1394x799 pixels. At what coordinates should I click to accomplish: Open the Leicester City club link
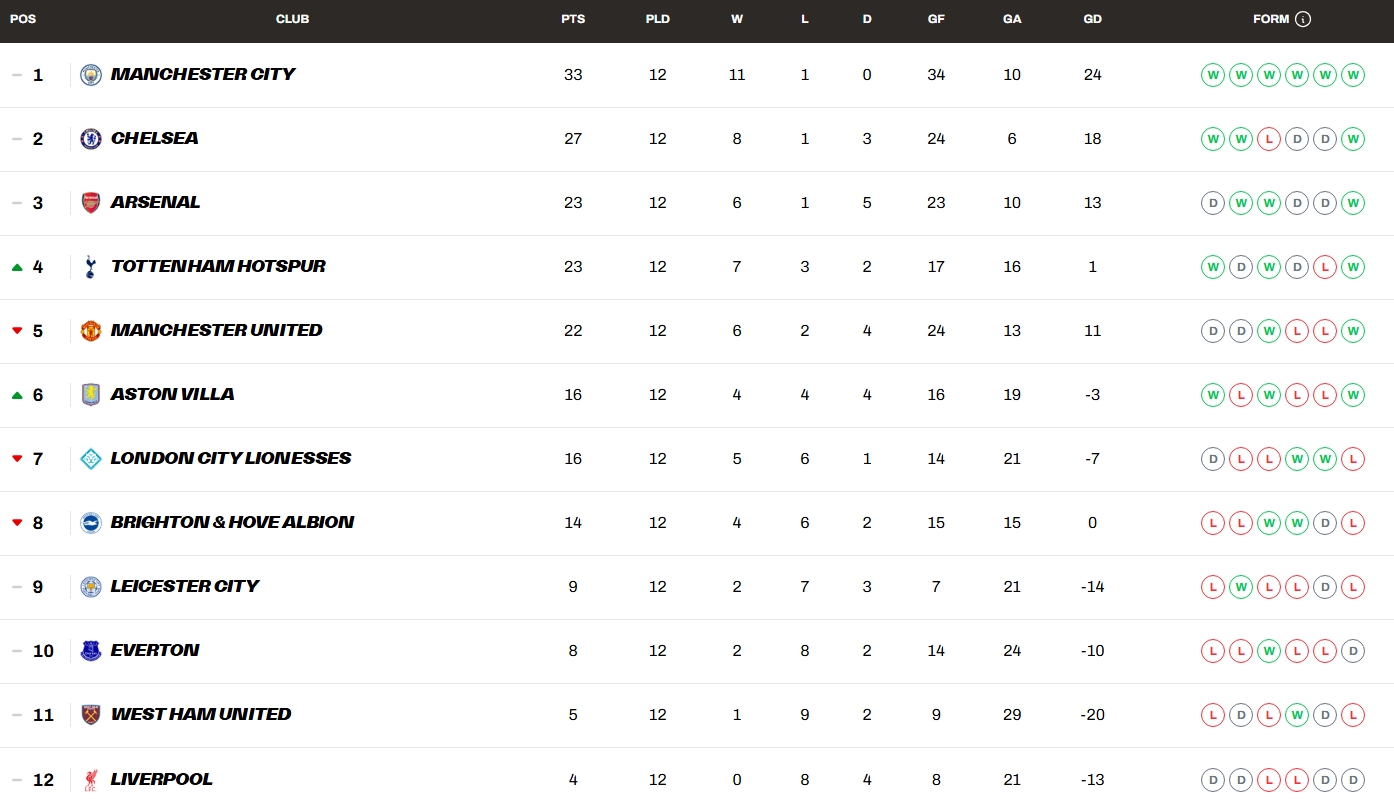[185, 586]
